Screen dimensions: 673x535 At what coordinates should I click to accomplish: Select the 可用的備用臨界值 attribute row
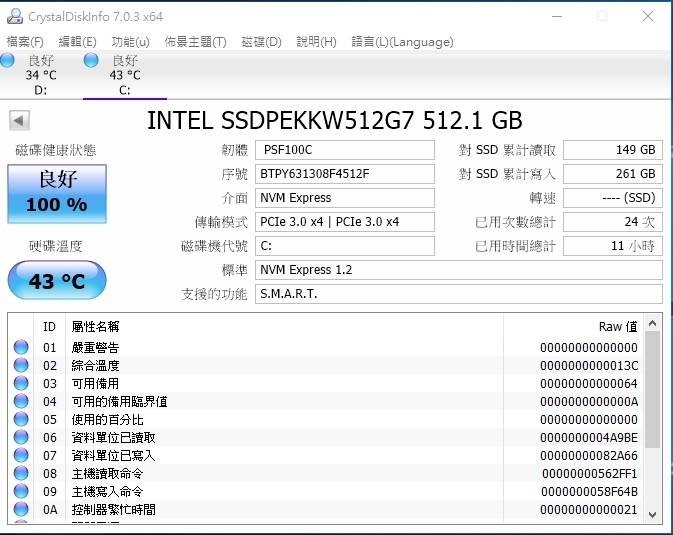click(326, 401)
